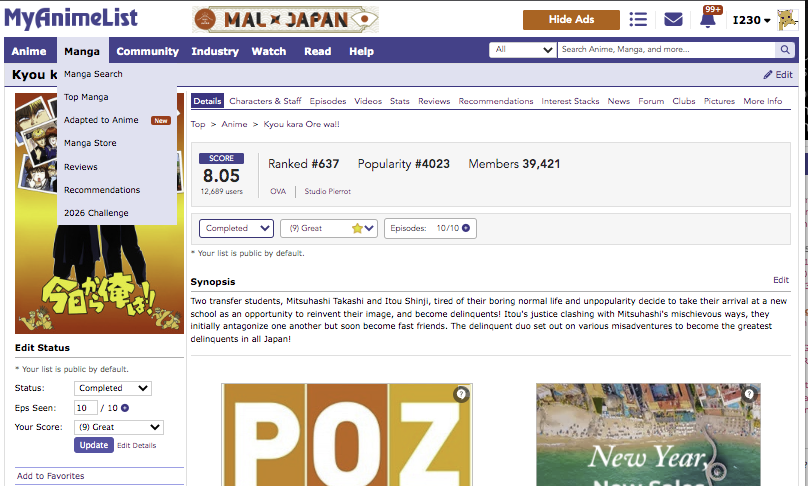Switch to Videos tab
This screenshot has height=486, width=808.
coord(368,101)
